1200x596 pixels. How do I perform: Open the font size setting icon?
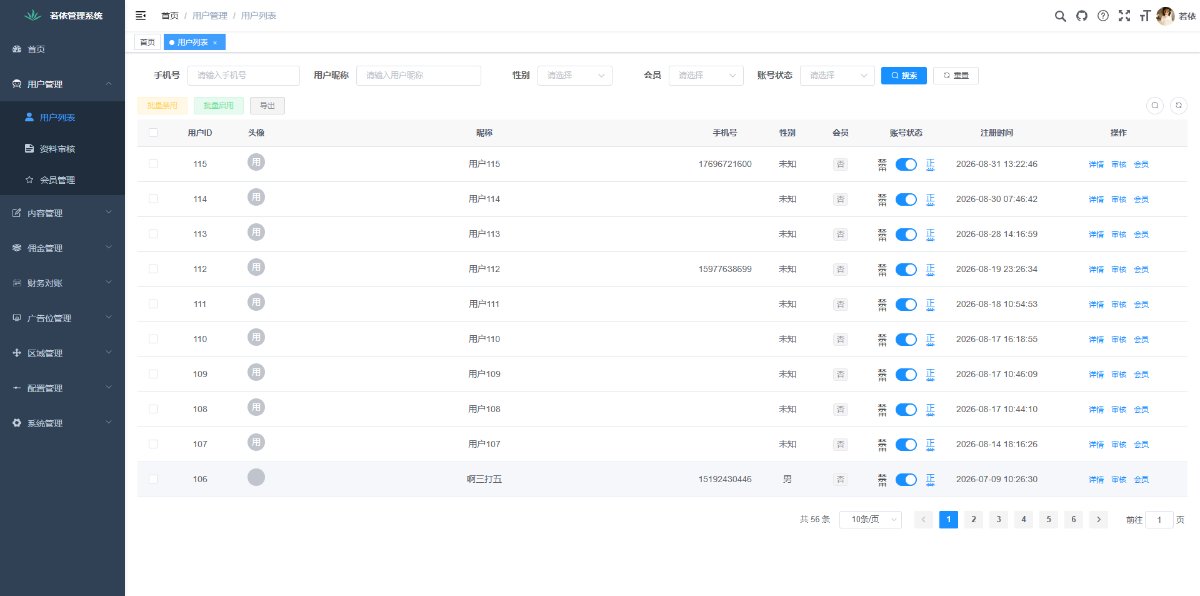(1145, 15)
